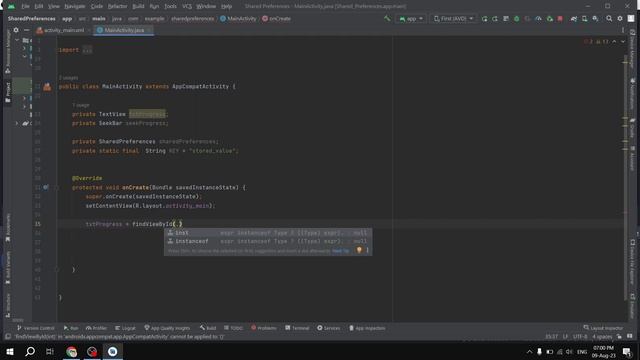Collapse Project panel with the minus icon

point(27,30)
